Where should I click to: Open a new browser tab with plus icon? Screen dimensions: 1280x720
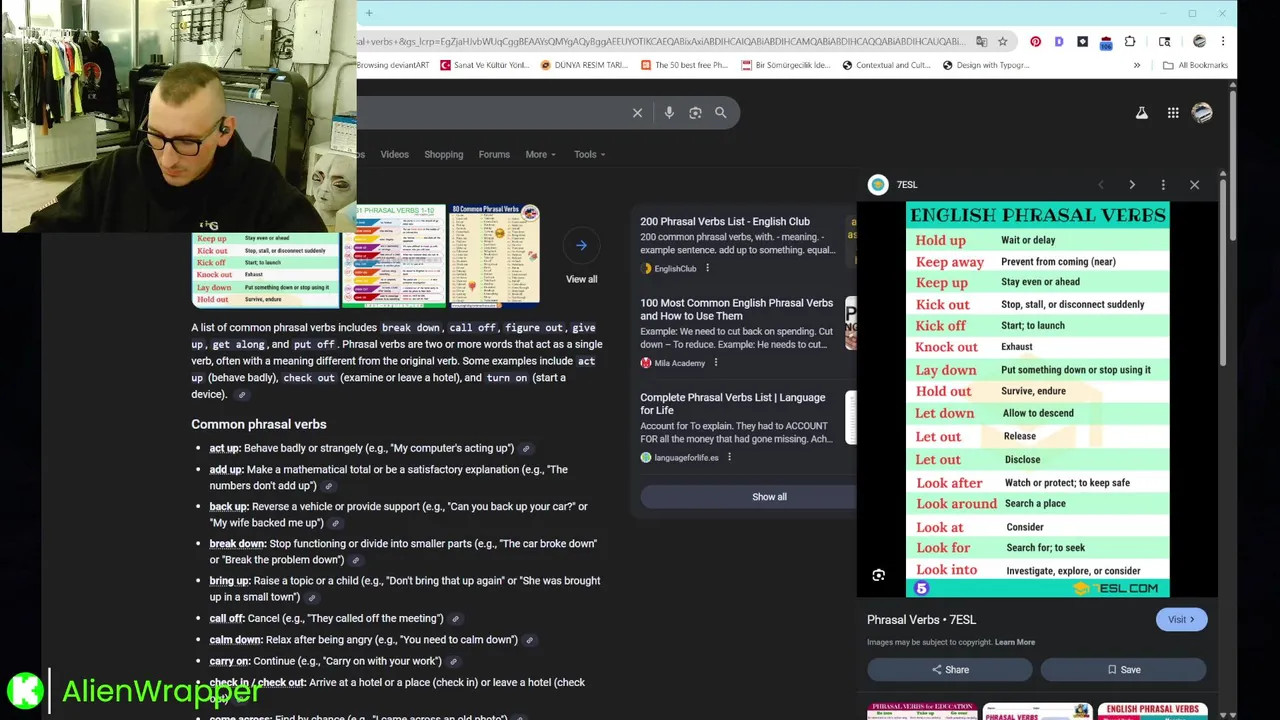[369, 13]
